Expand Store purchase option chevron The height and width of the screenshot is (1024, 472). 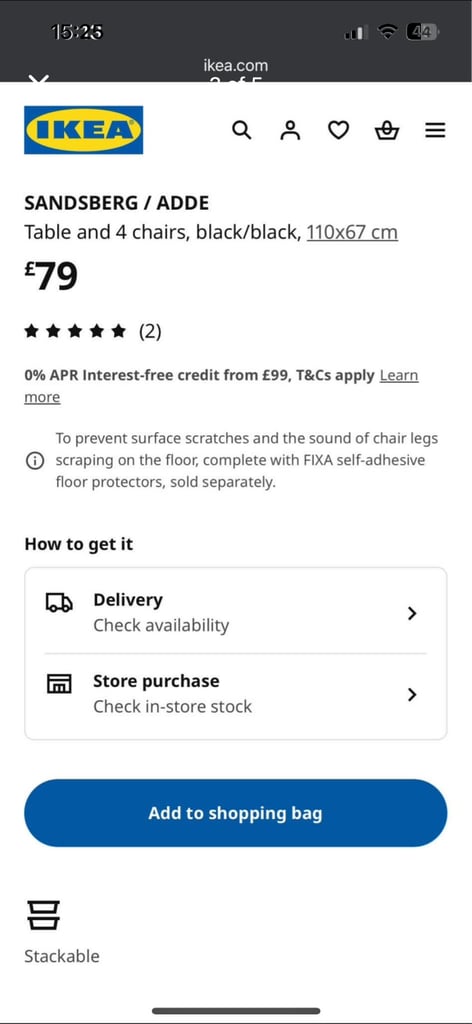[411, 694]
